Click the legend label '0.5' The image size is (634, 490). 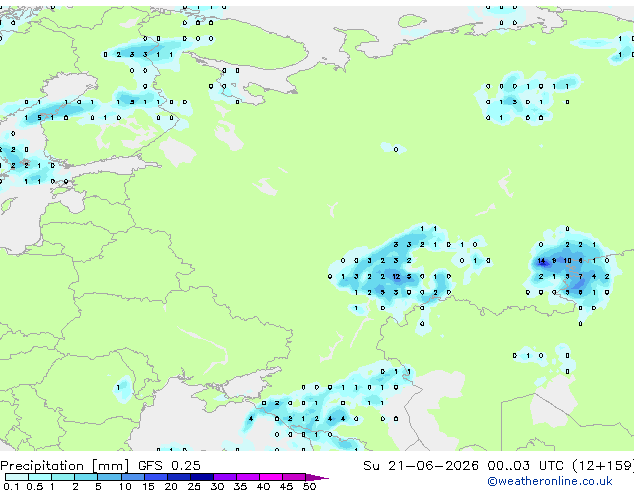pyautogui.click(x=34, y=486)
